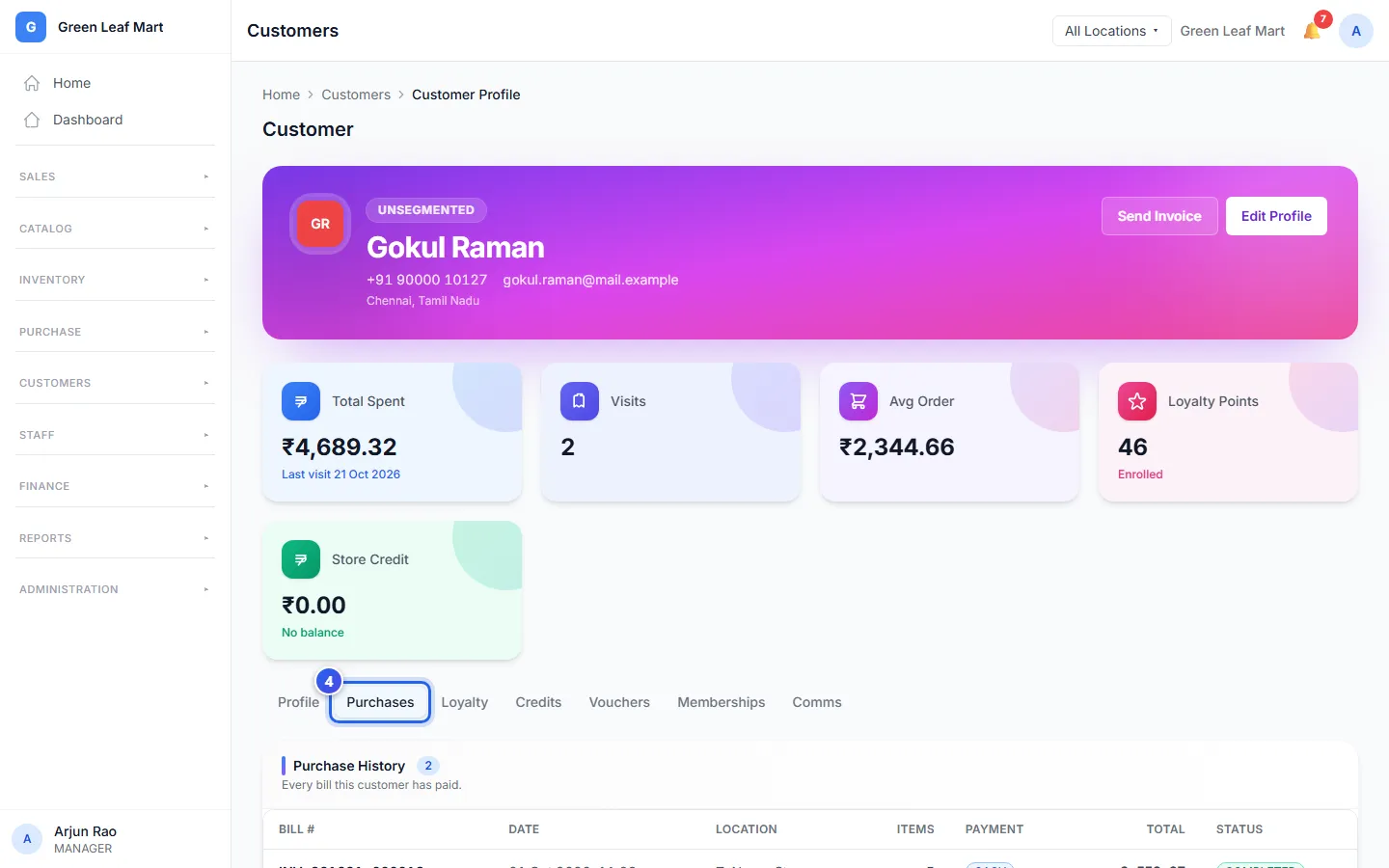
Task: Open the Credits tab
Action: point(538,702)
